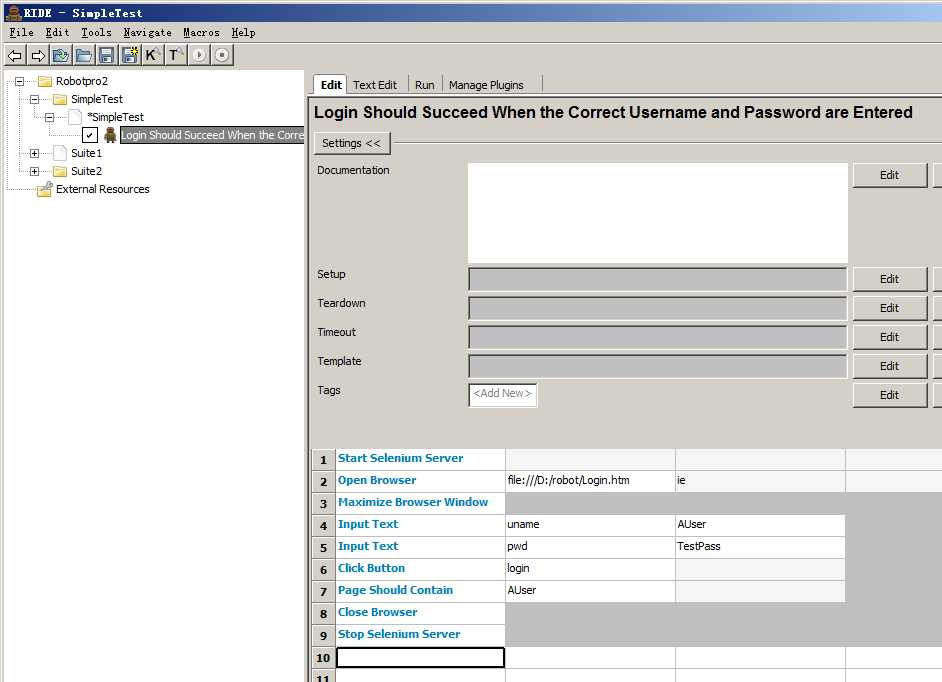Click the uname argument cell
The height and width of the screenshot is (682, 942).
tap(590, 525)
